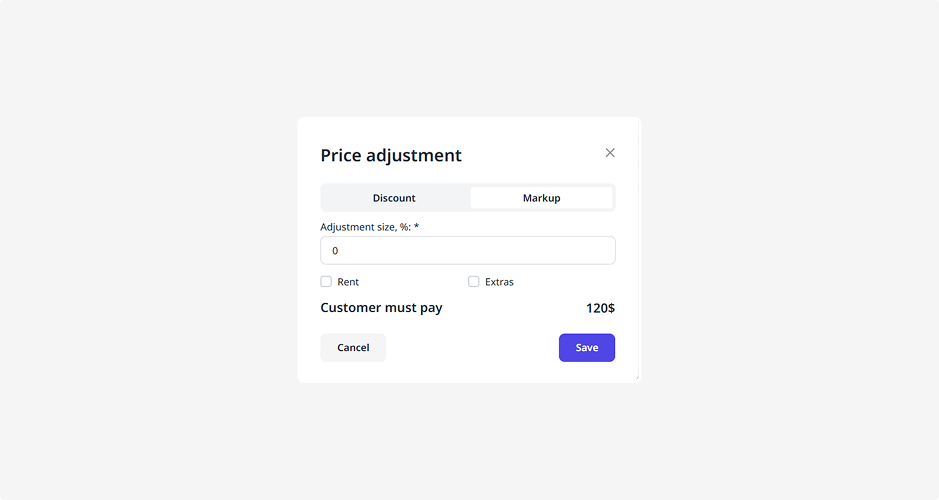The width and height of the screenshot is (939, 500).
Task: Click the Adjustment size field label
Action: click(x=365, y=227)
